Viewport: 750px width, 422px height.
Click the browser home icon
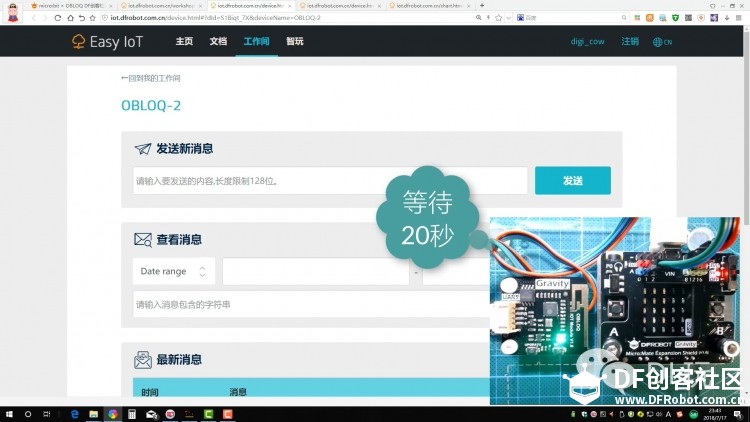pos(70,18)
